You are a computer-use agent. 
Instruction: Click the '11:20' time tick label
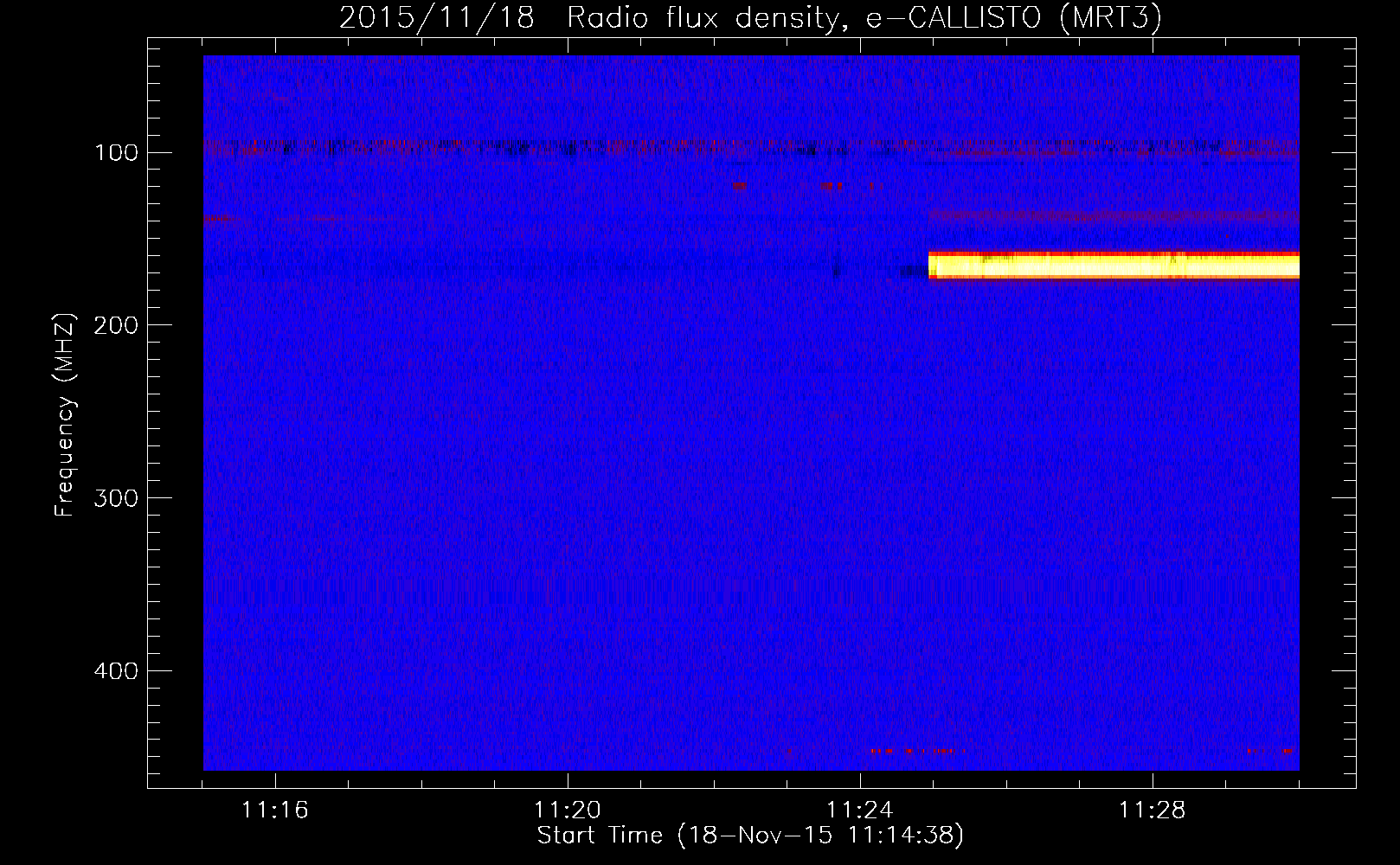tap(568, 811)
